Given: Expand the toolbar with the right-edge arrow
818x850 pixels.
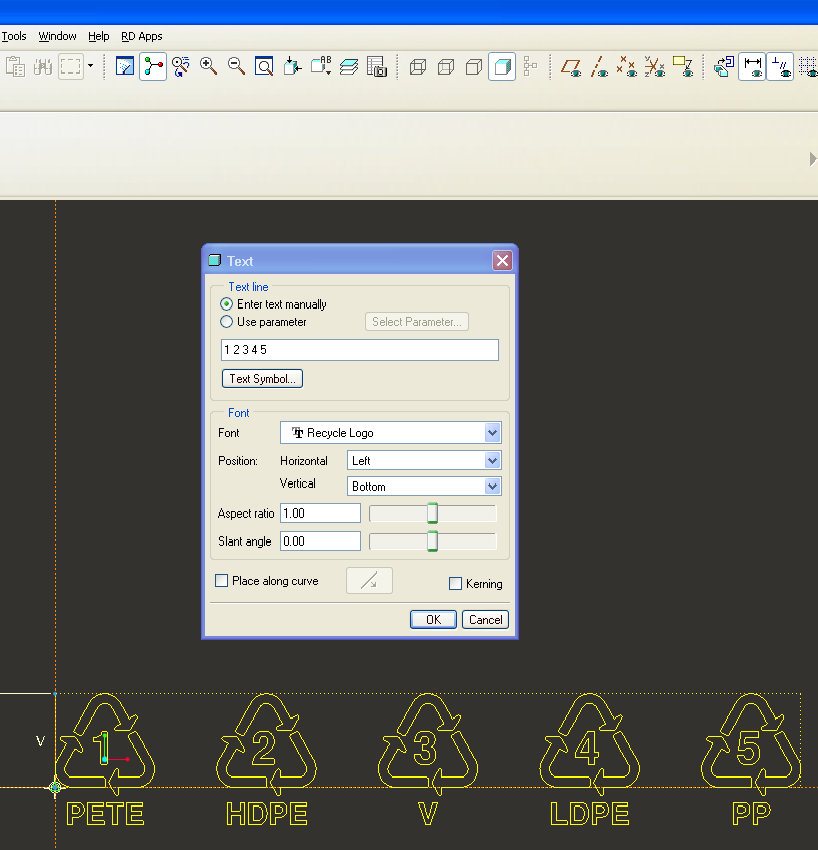Looking at the screenshot, I should click(813, 159).
